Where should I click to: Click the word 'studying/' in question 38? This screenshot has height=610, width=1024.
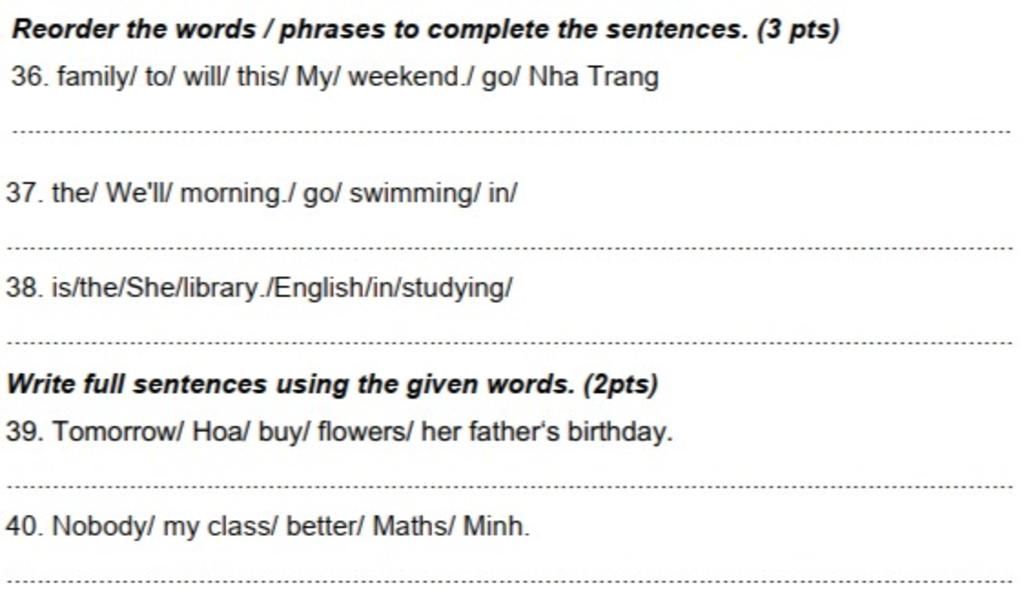pos(457,289)
